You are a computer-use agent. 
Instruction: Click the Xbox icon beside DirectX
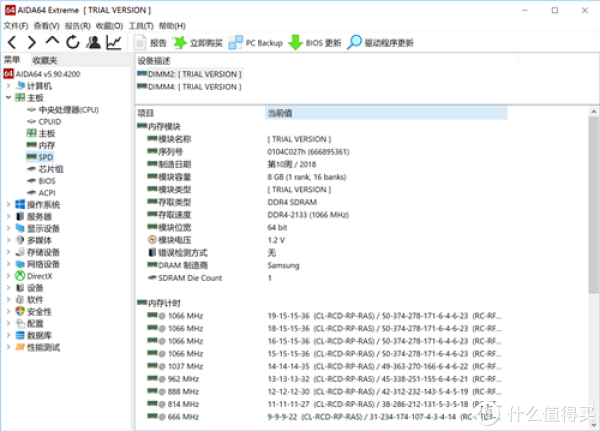20,276
